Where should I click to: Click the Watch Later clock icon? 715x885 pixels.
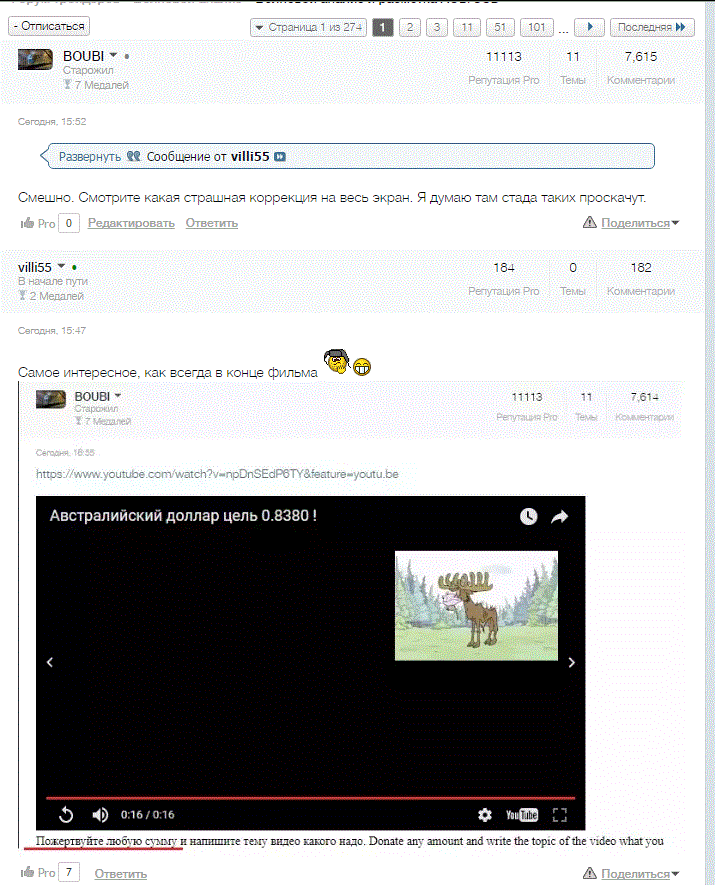click(x=528, y=516)
